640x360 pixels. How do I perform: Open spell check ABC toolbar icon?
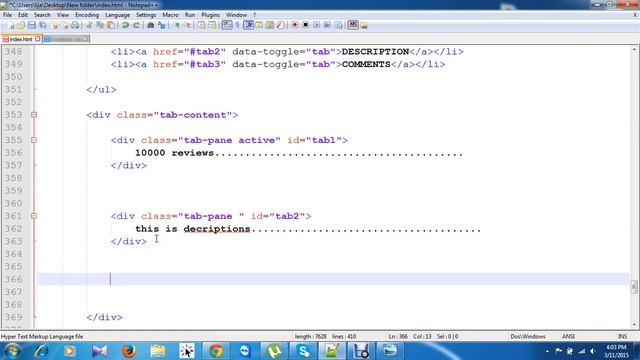click(353, 25)
